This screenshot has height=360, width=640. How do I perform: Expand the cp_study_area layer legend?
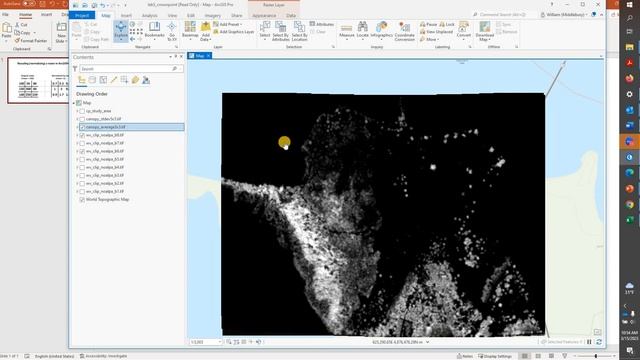77,111
